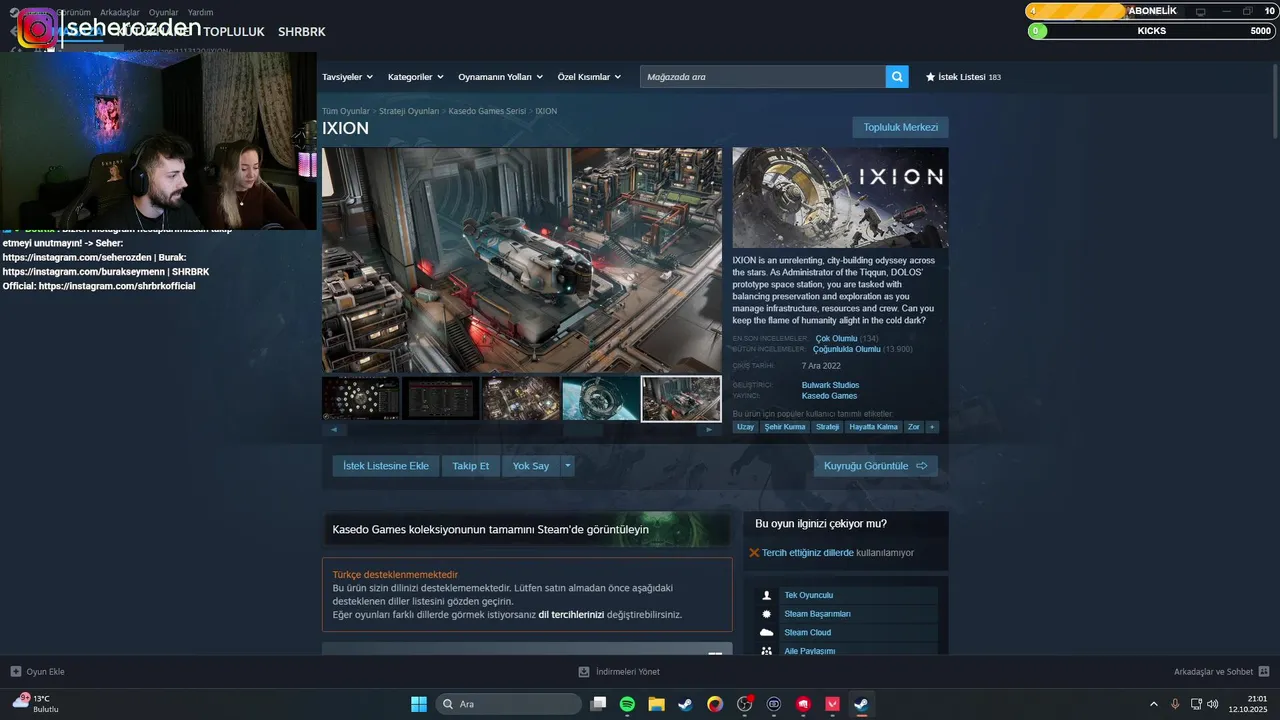Click the Steam Cloud cloud icon

click(767, 632)
